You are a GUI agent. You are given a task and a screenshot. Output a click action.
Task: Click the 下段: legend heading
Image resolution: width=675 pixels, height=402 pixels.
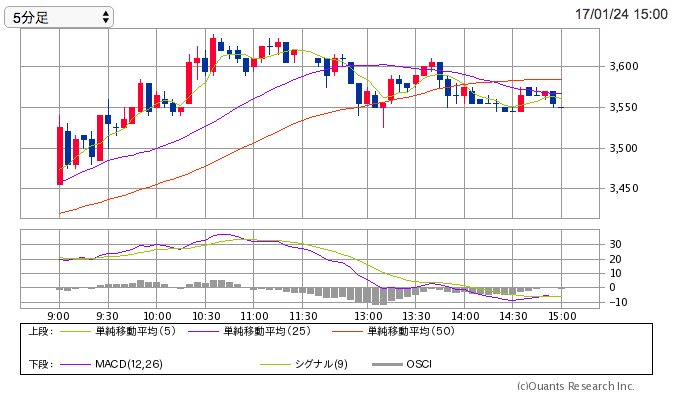click(x=41, y=364)
